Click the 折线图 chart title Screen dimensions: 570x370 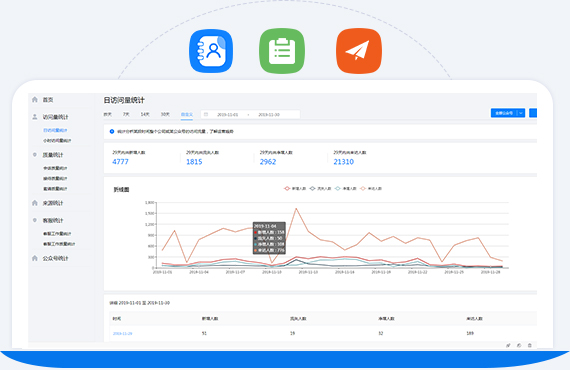point(121,189)
